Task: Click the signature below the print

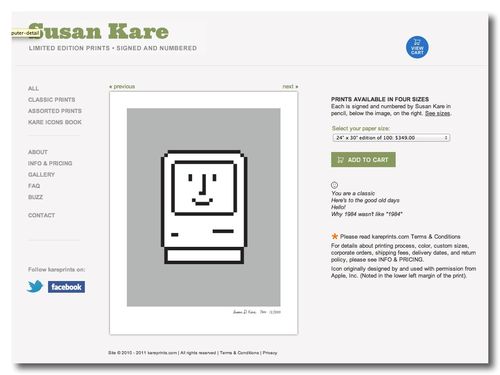Action: (x=257, y=312)
